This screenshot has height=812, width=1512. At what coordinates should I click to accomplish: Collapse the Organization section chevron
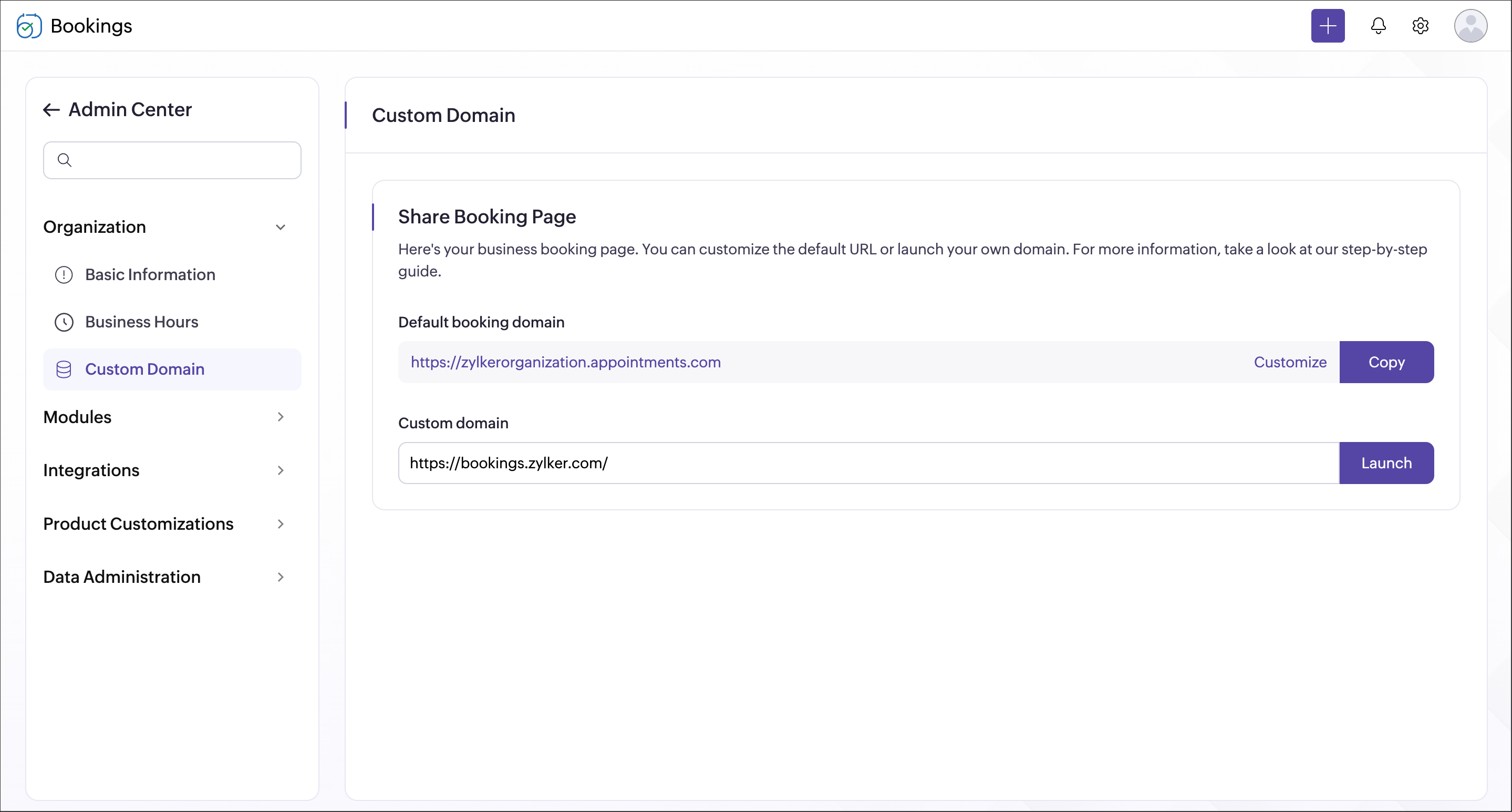click(281, 227)
